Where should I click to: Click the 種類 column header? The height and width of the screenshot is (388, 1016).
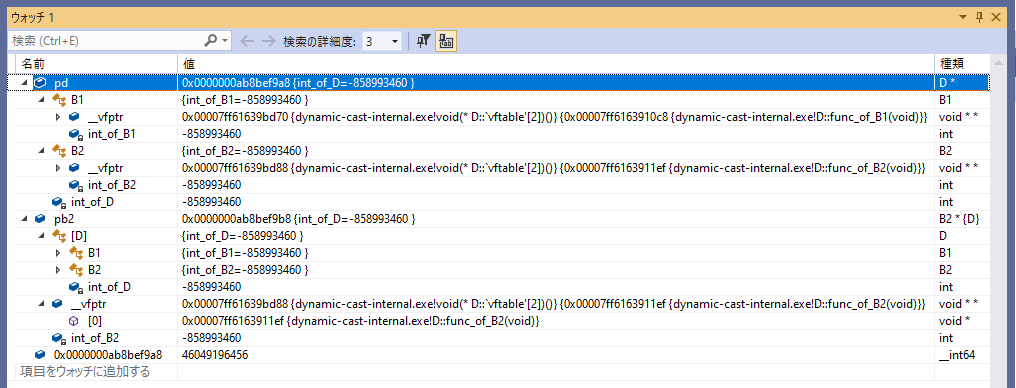point(962,64)
